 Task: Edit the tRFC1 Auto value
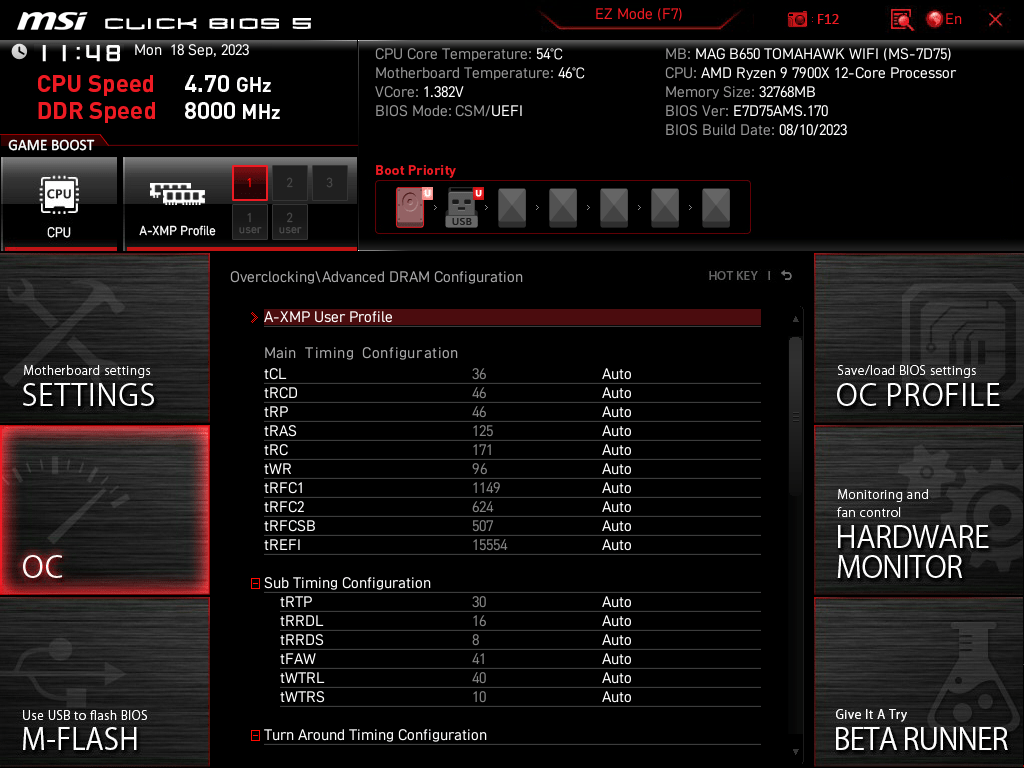tap(616, 488)
